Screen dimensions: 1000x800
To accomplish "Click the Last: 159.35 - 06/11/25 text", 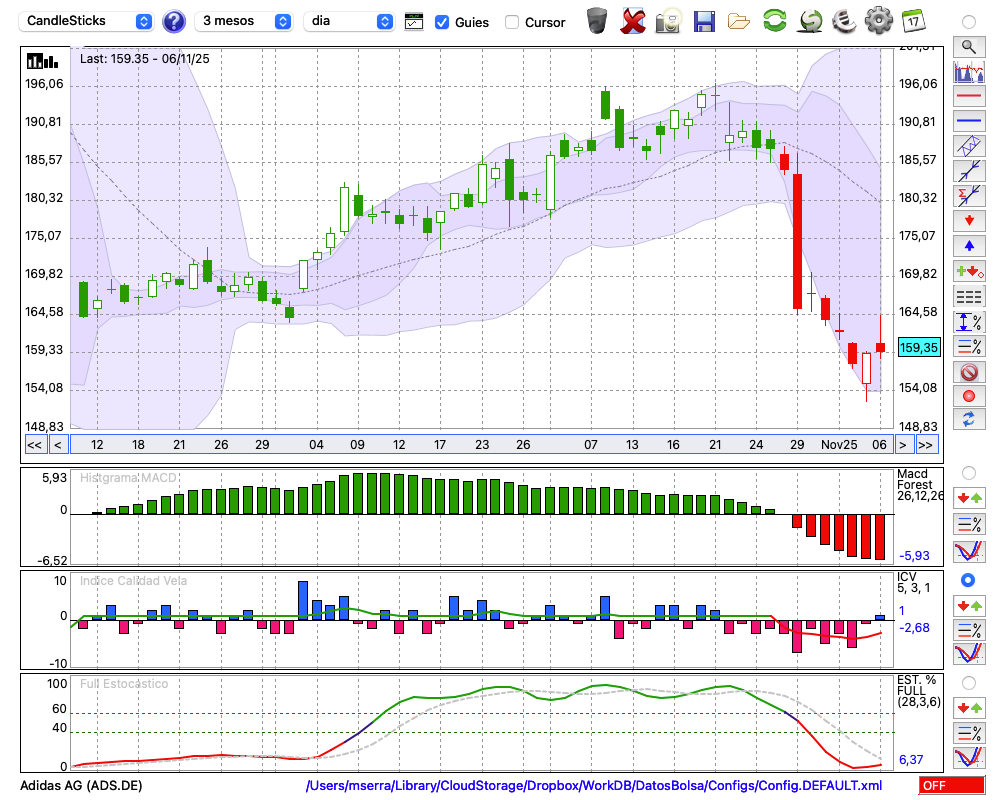I will (x=144, y=59).
